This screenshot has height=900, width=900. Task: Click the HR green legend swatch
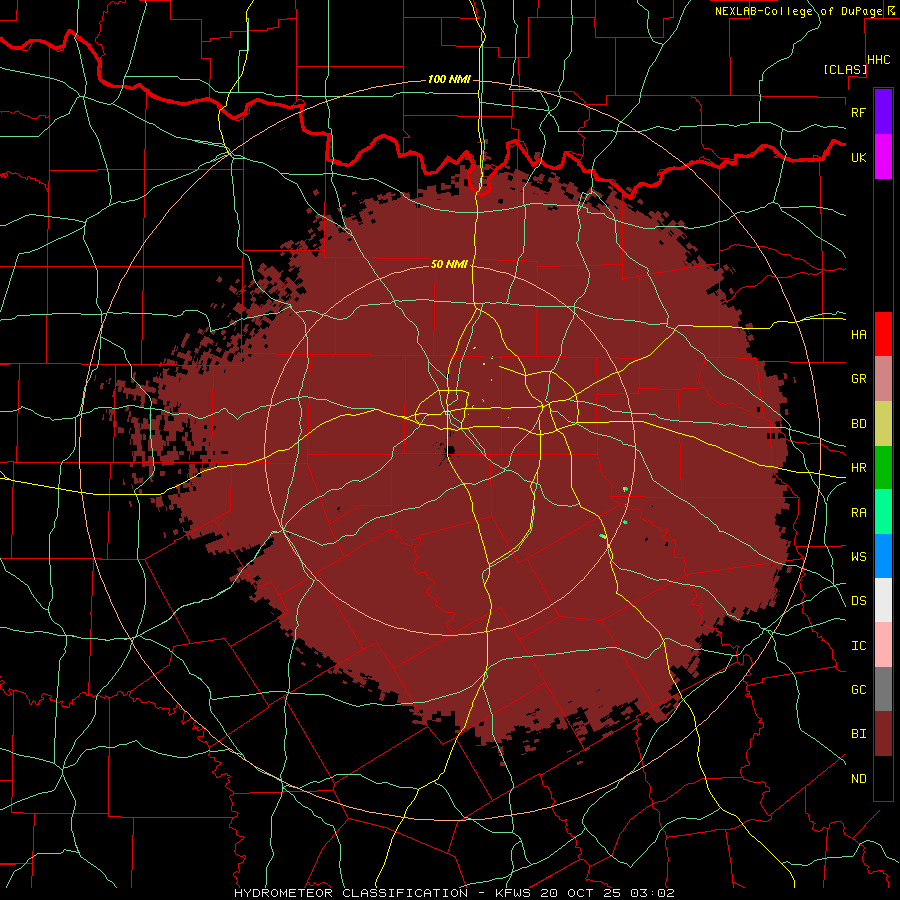(883, 467)
